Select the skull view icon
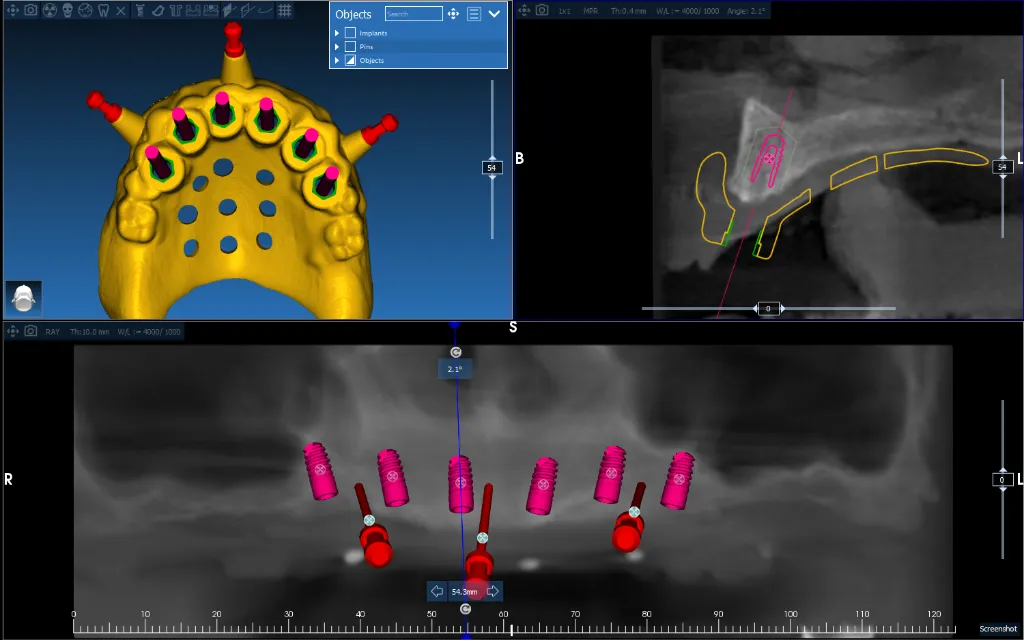 tap(68, 8)
